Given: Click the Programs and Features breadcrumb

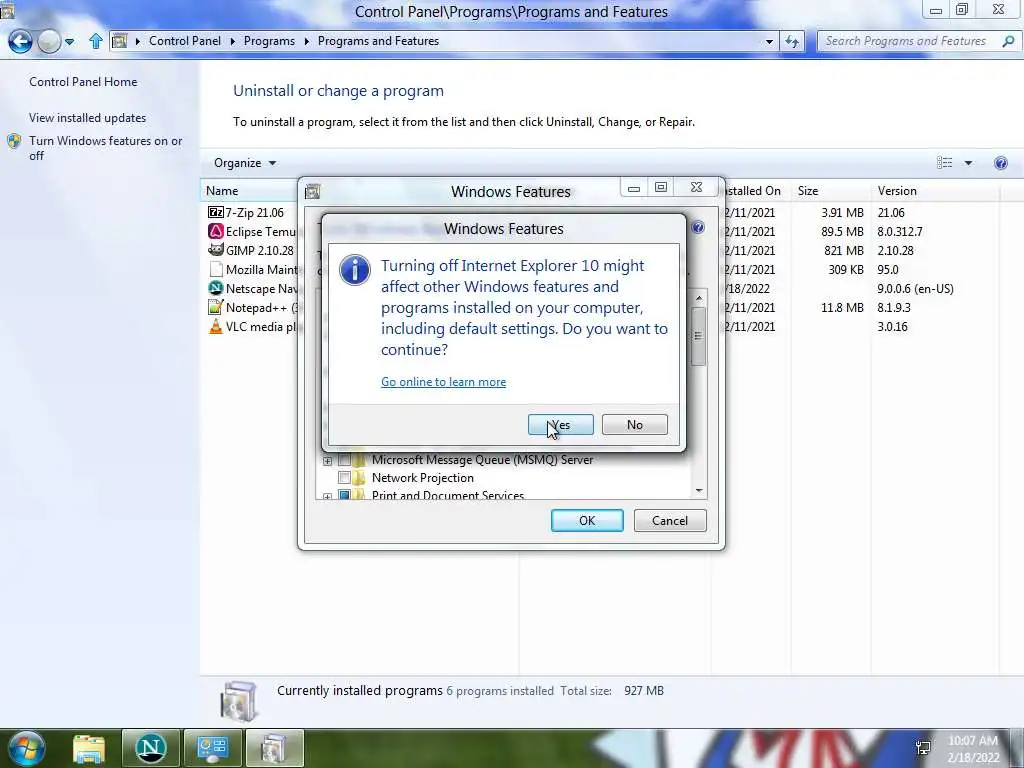Looking at the screenshot, I should pos(378,40).
